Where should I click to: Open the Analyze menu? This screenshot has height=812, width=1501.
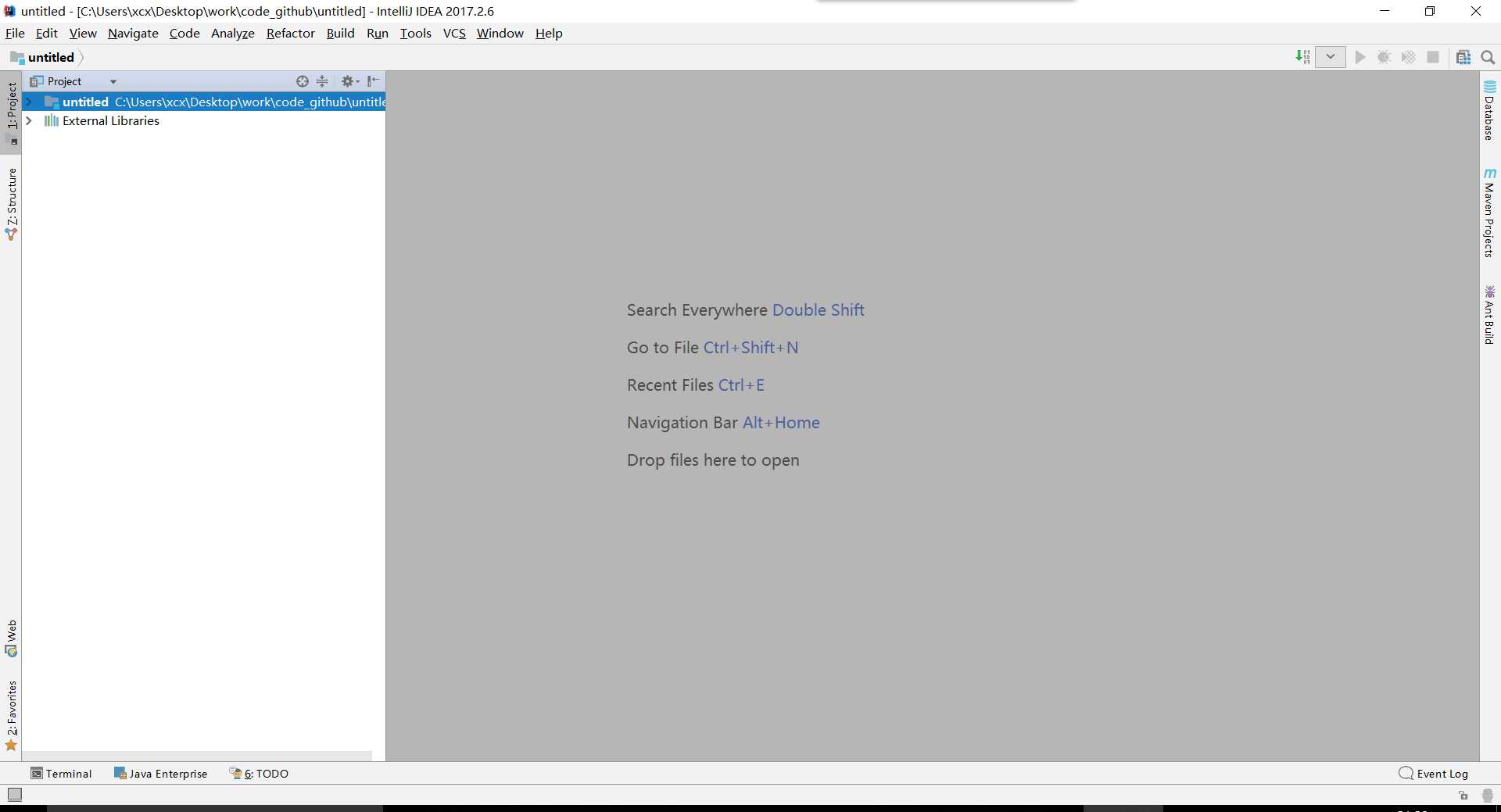tap(233, 33)
